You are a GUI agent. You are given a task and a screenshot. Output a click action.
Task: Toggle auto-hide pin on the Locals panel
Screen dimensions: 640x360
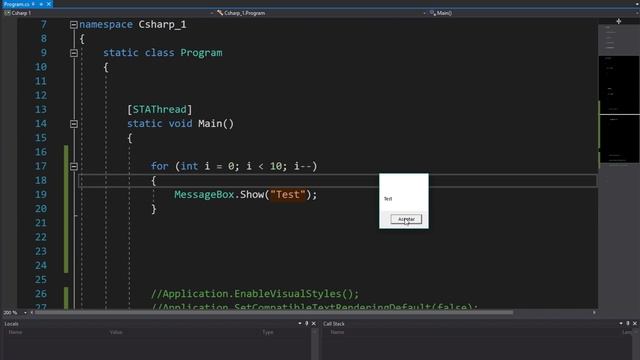(x=307, y=323)
